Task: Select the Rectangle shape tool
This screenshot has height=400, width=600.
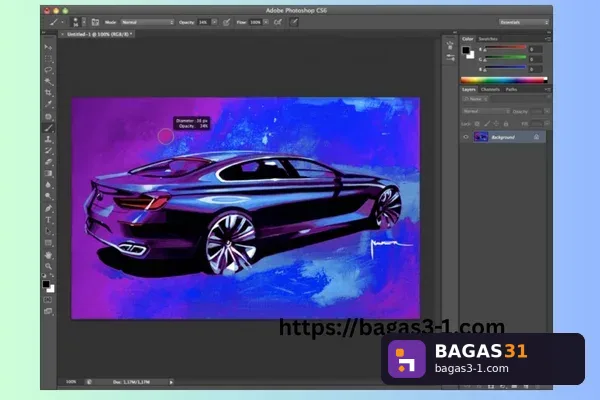Action: (x=48, y=243)
